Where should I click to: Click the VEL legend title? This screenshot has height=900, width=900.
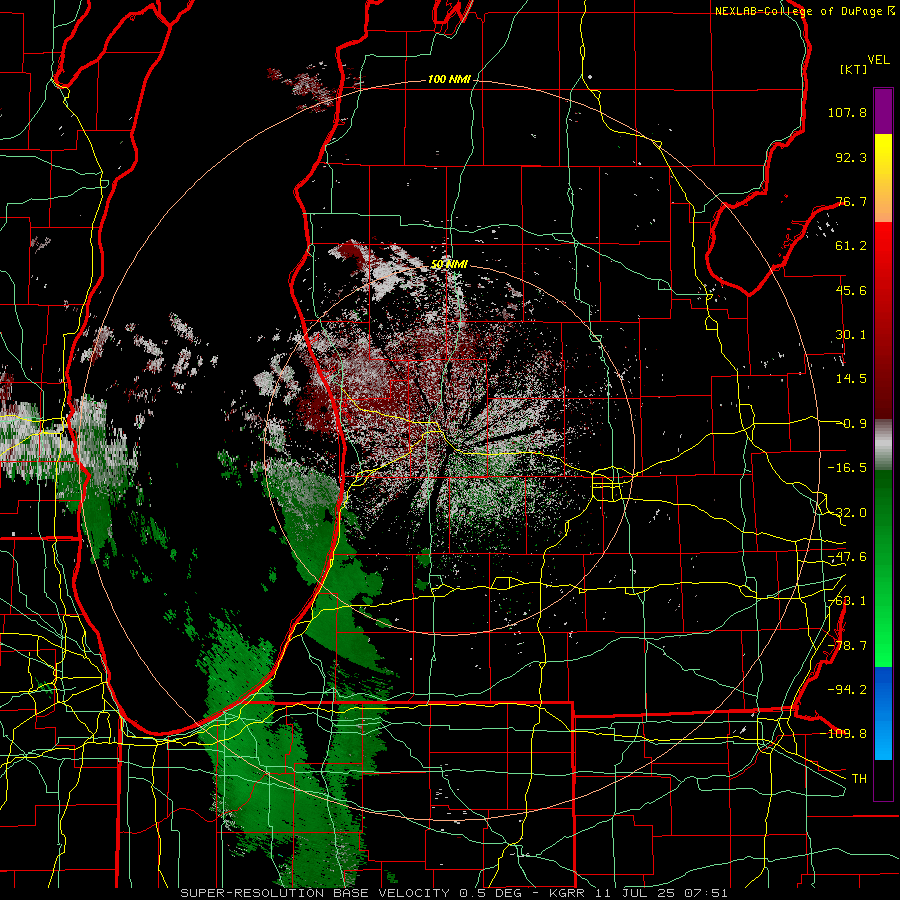pyautogui.click(x=878, y=60)
